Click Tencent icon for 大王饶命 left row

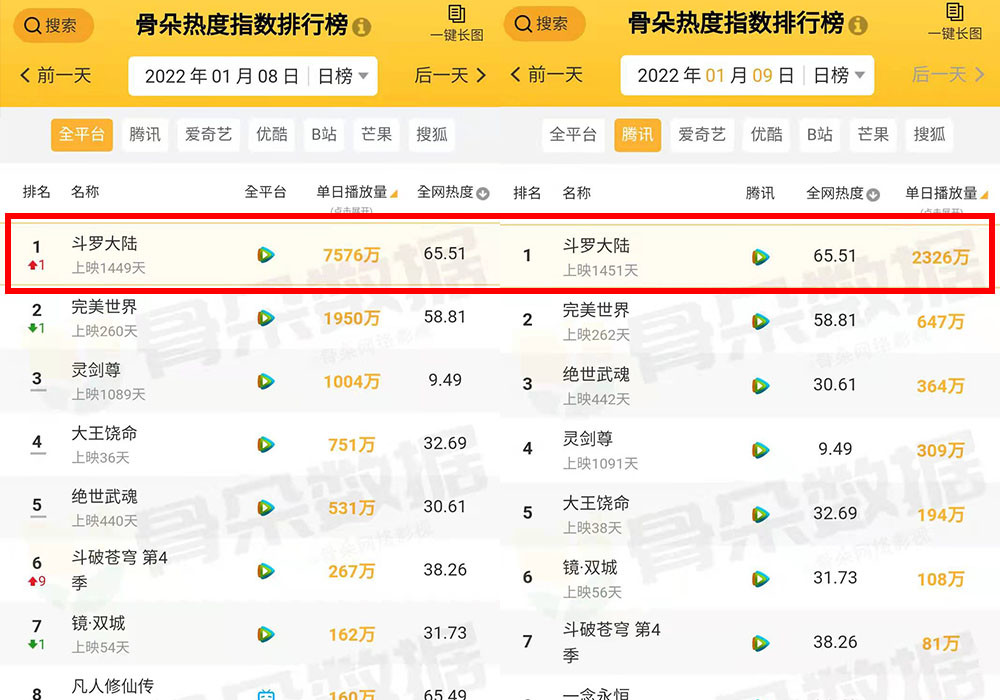coord(266,444)
